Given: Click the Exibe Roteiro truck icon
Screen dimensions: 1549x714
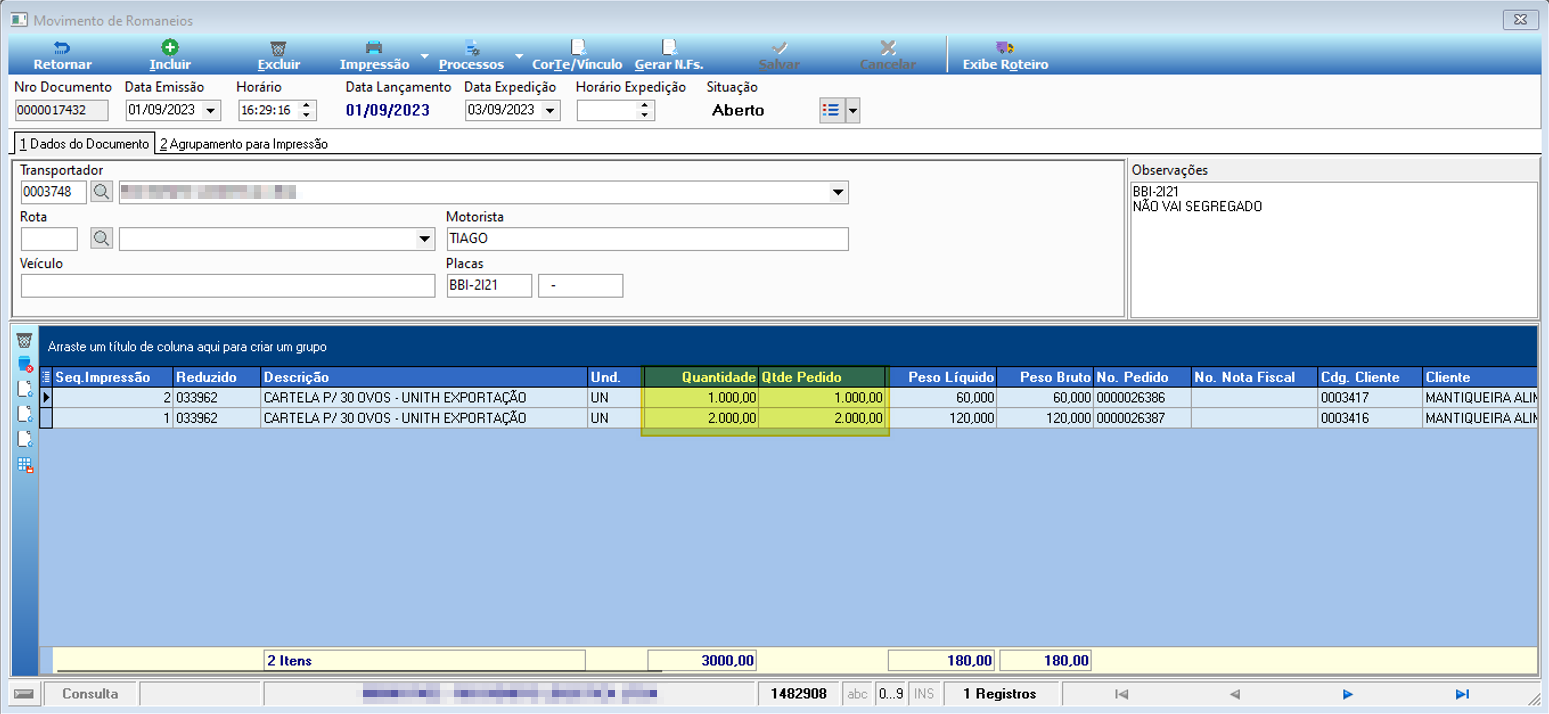Looking at the screenshot, I should pos(1005,48).
